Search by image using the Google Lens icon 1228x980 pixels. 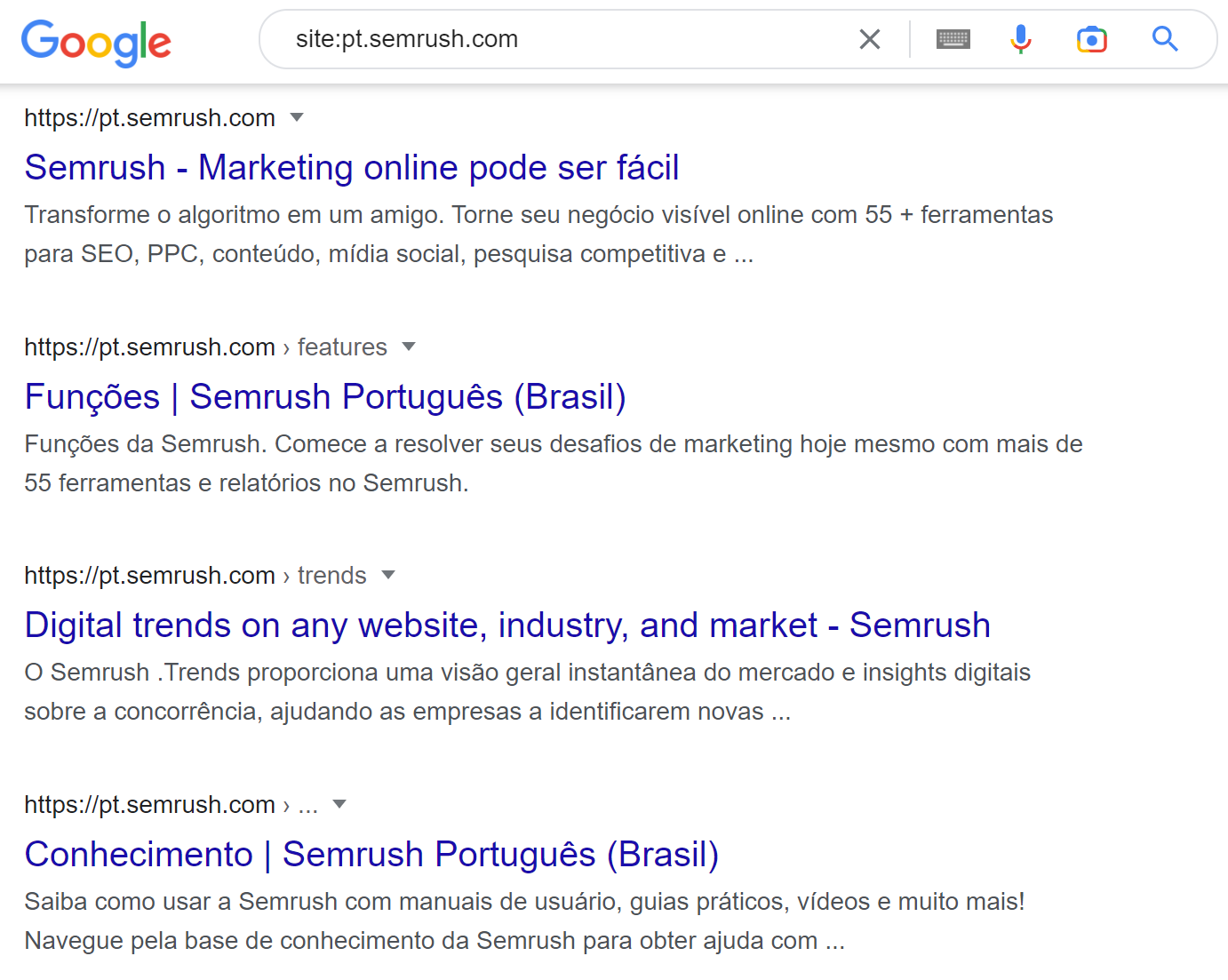pos(1091,39)
